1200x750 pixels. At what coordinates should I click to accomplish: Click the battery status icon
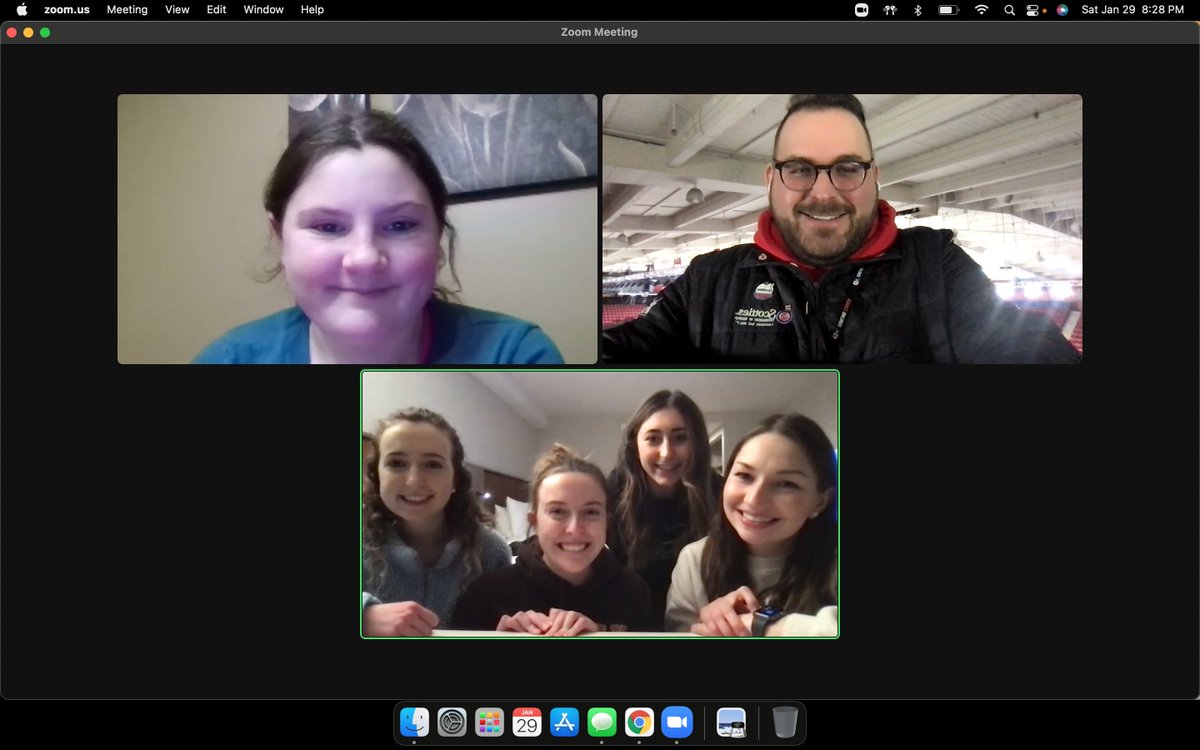(x=948, y=9)
